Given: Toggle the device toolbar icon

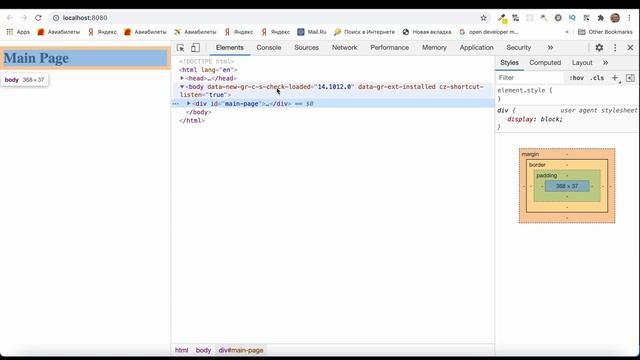Looking at the screenshot, I should coord(196,48).
